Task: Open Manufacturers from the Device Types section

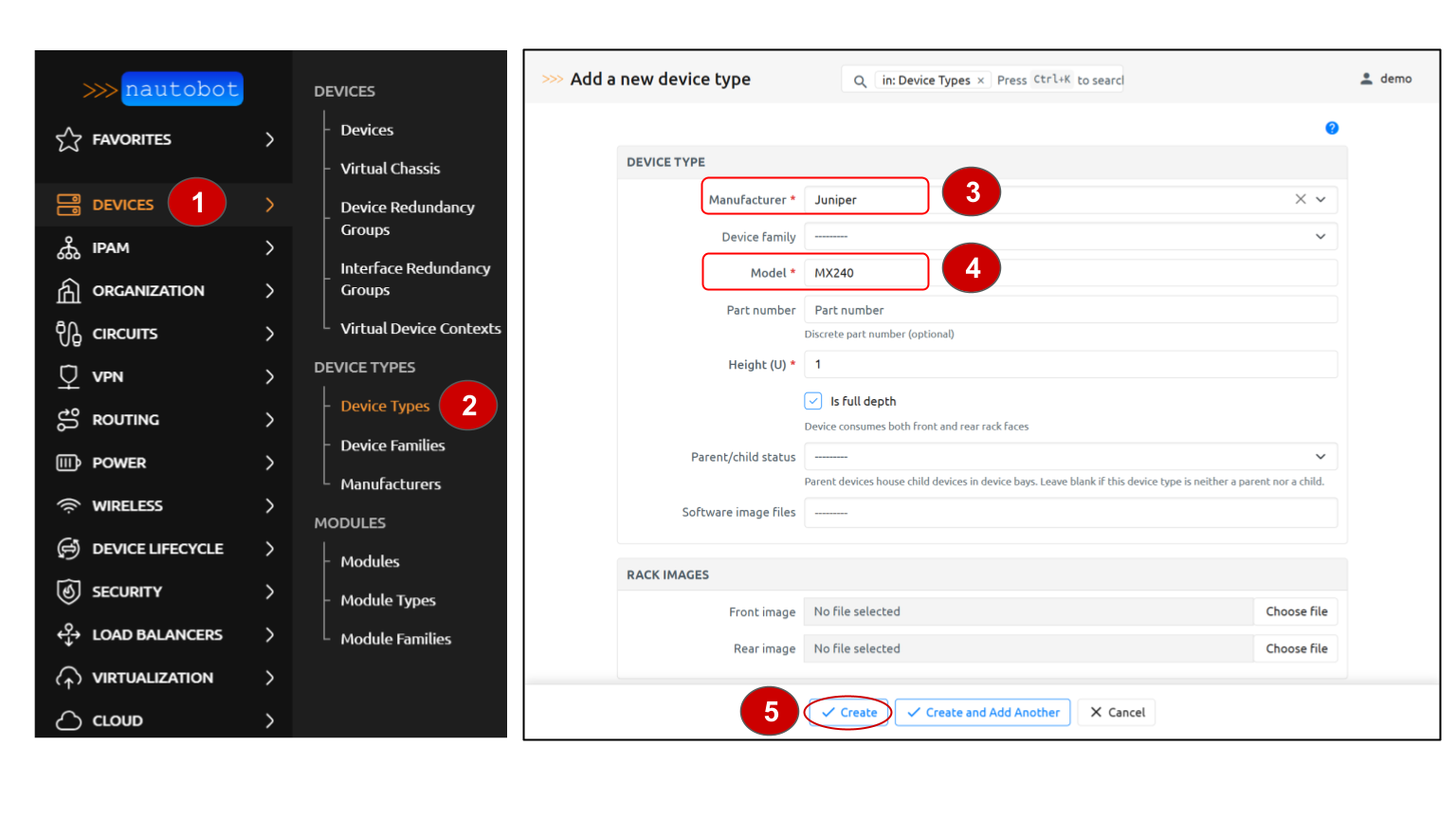Action: (x=391, y=484)
